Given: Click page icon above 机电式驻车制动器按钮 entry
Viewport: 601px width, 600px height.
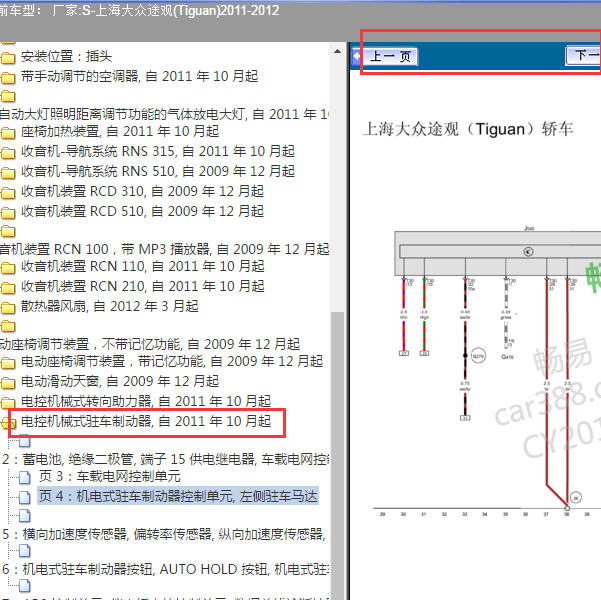Looking at the screenshot, I should coord(25,551).
